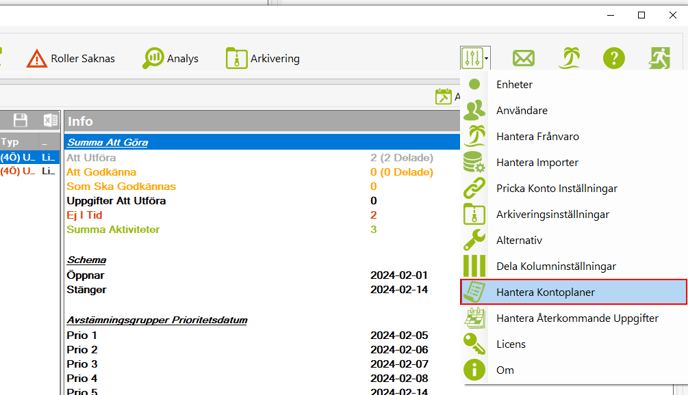Choose Hantera Frånvaro from the menu
688x395 pixels.
coord(573,136)
